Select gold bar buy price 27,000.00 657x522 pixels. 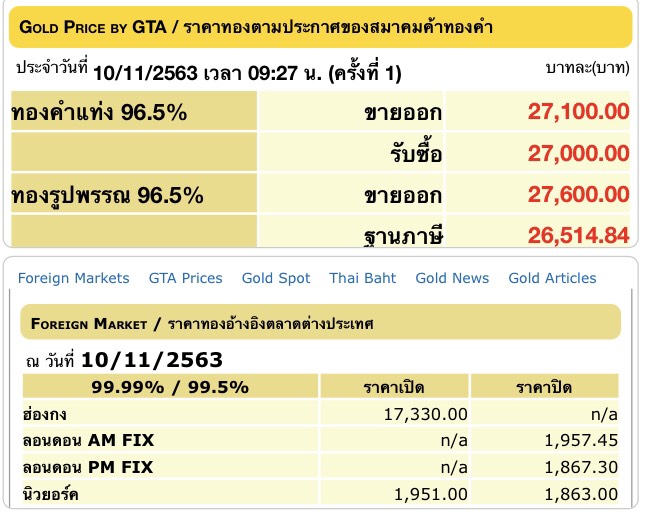pyautogui.click(x=578, y=153)
